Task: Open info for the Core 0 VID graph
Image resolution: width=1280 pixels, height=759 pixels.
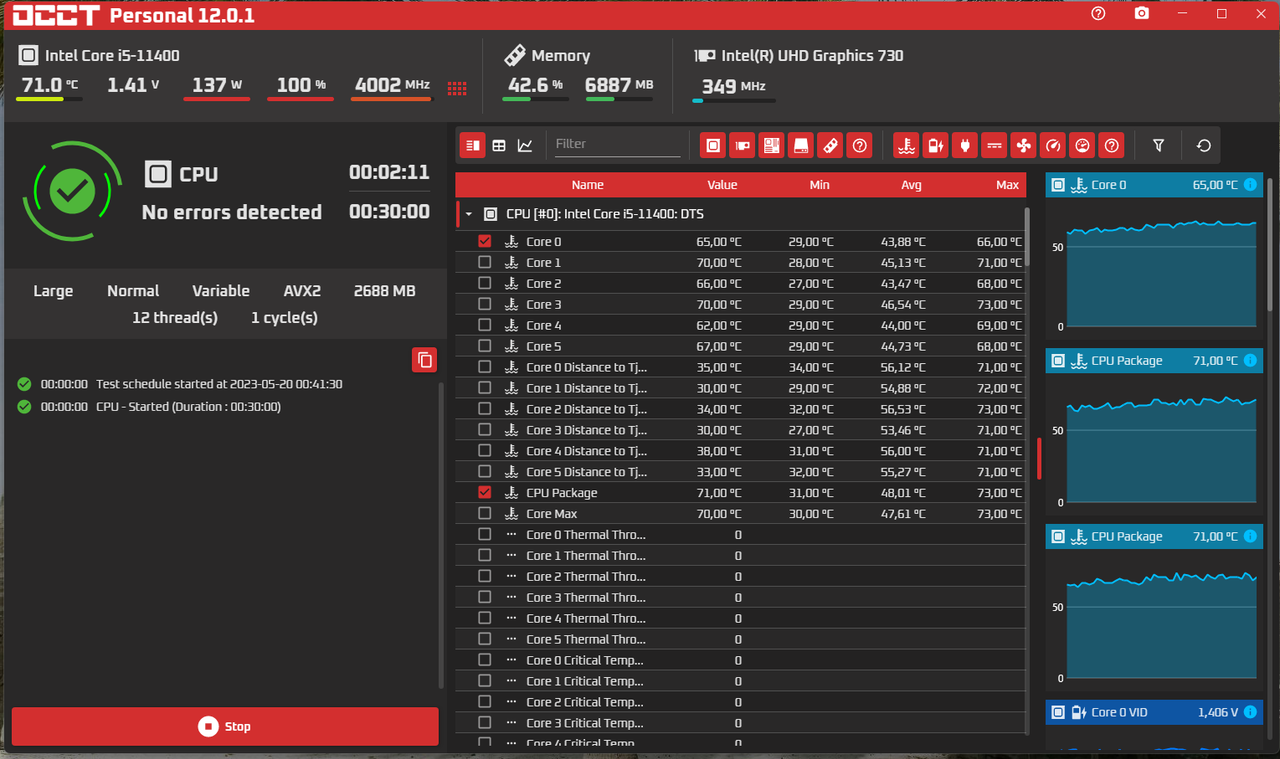Action: (1250, 712)
